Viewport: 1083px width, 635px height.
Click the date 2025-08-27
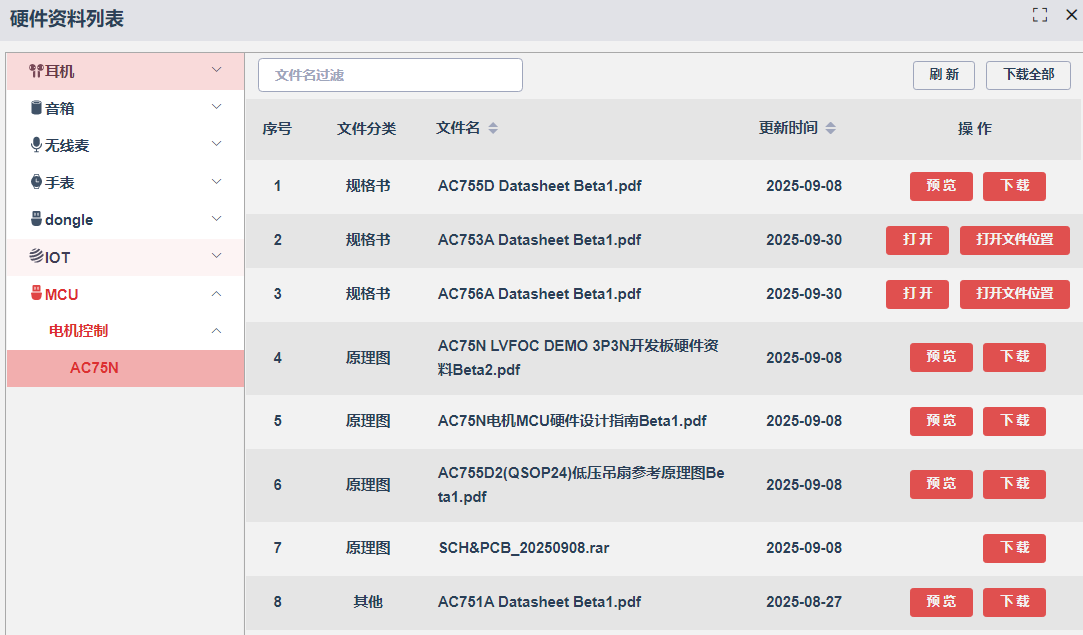(804, 602)
